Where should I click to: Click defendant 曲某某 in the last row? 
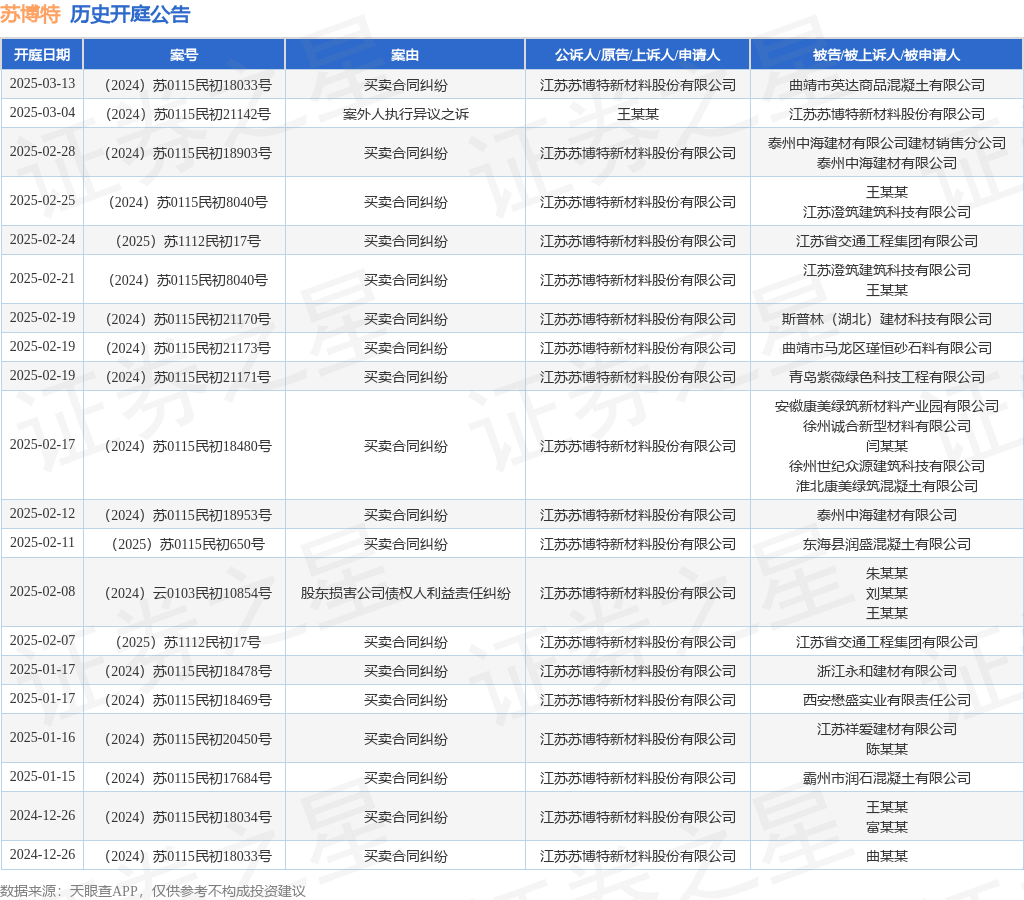click(x=887, y=856)
